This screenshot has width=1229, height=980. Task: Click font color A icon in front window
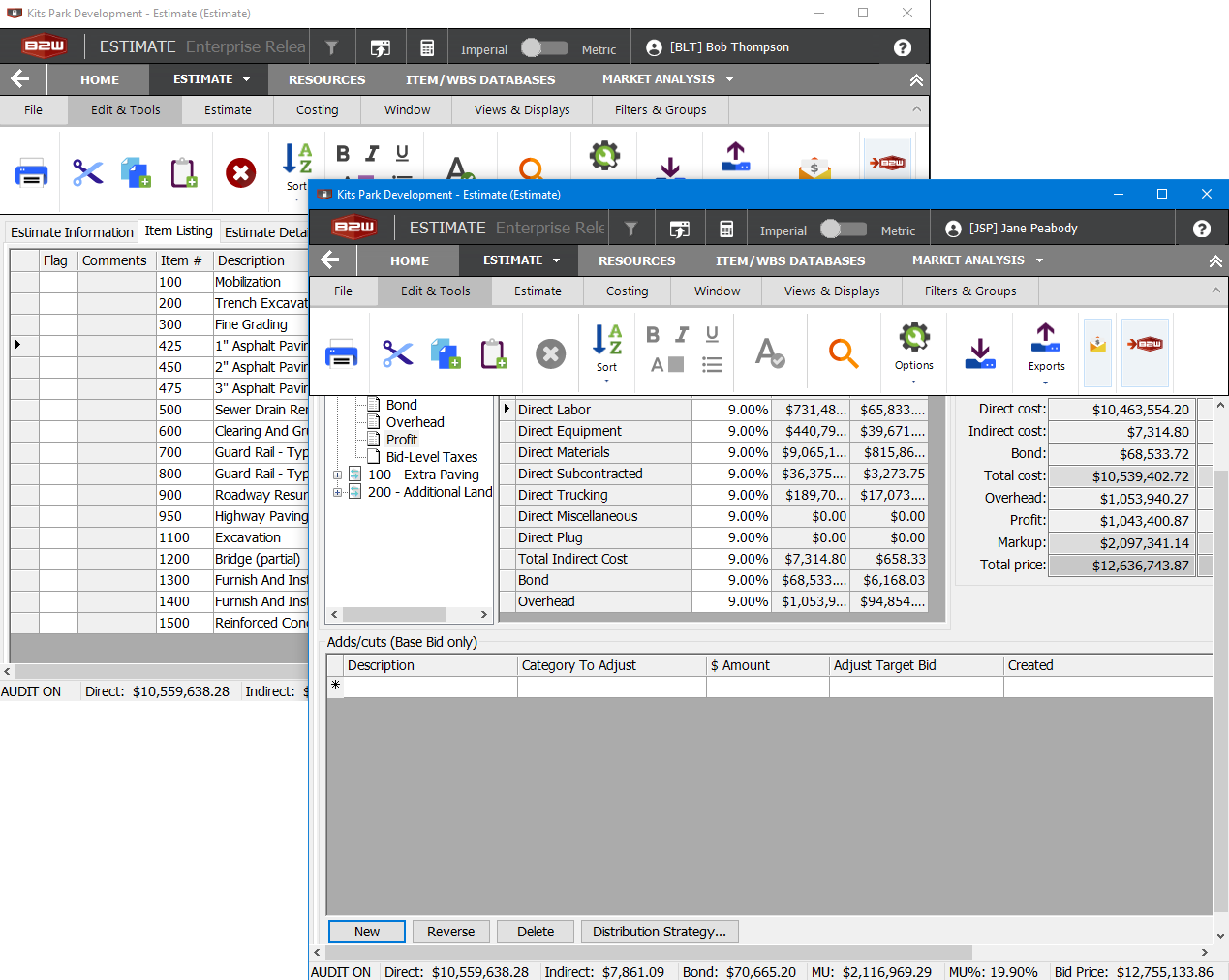point(667,364)
